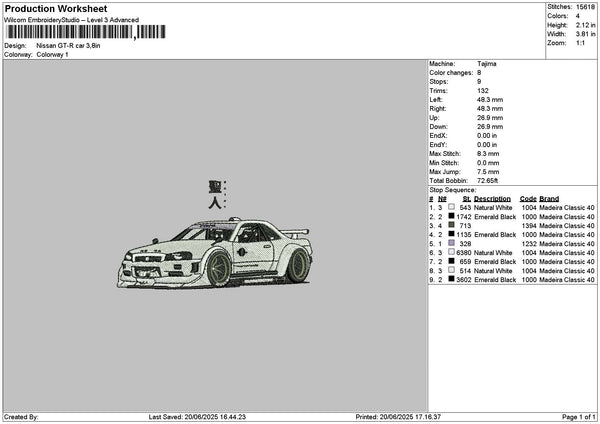Click the Natural White swatch in row 1
Image resolution: width=600 pixels, height=424 pixels.
[452, 207]
